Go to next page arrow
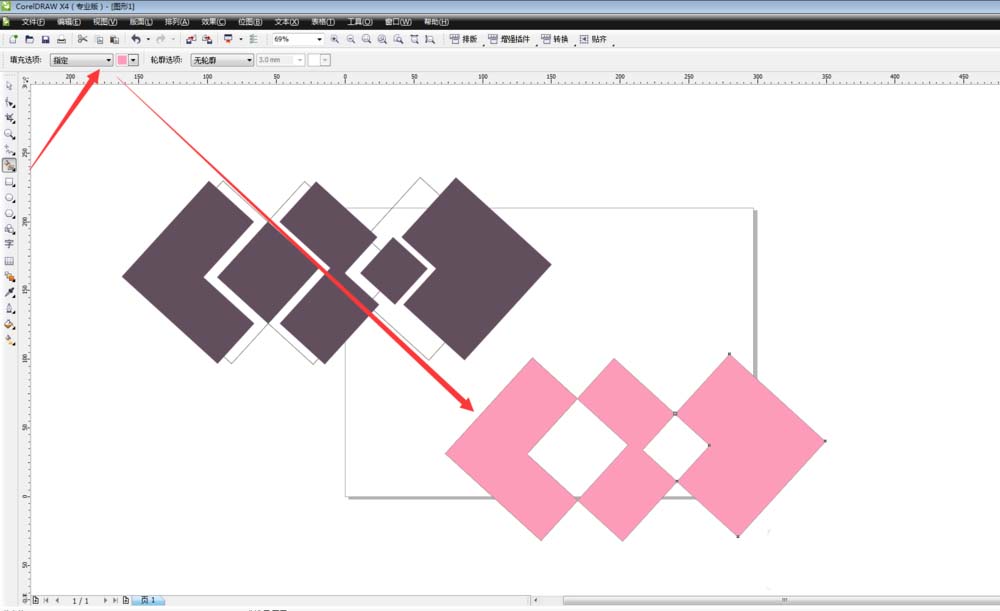Screen dimensions: 1000x611 [x=105, y=600]
